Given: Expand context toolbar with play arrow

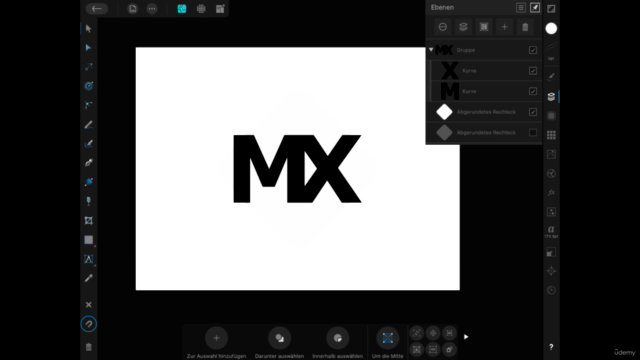Looking at the screenshot, I should click(466, 337).
